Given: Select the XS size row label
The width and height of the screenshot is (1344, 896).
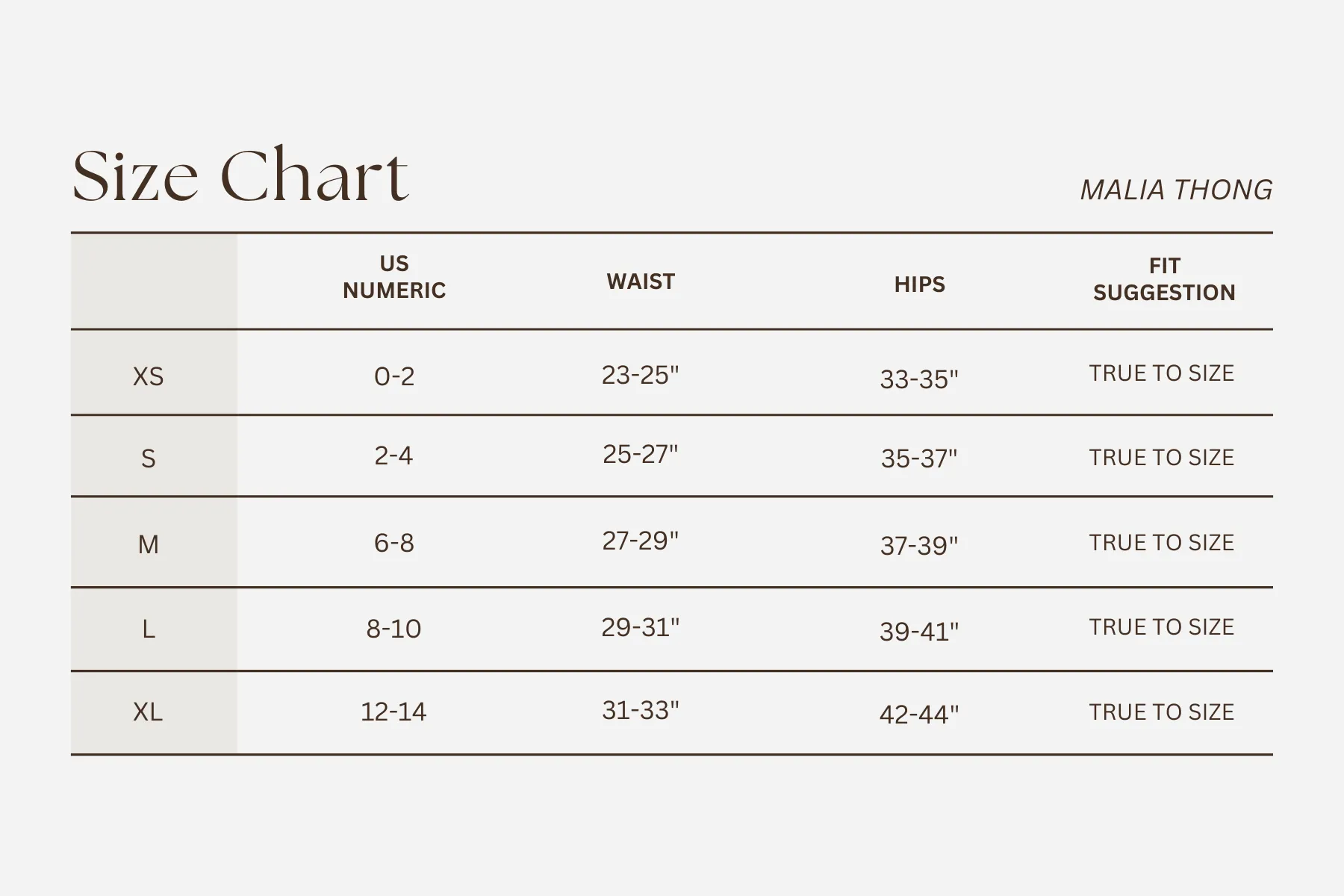Looking at the screenshot, I should coord(148,376).
